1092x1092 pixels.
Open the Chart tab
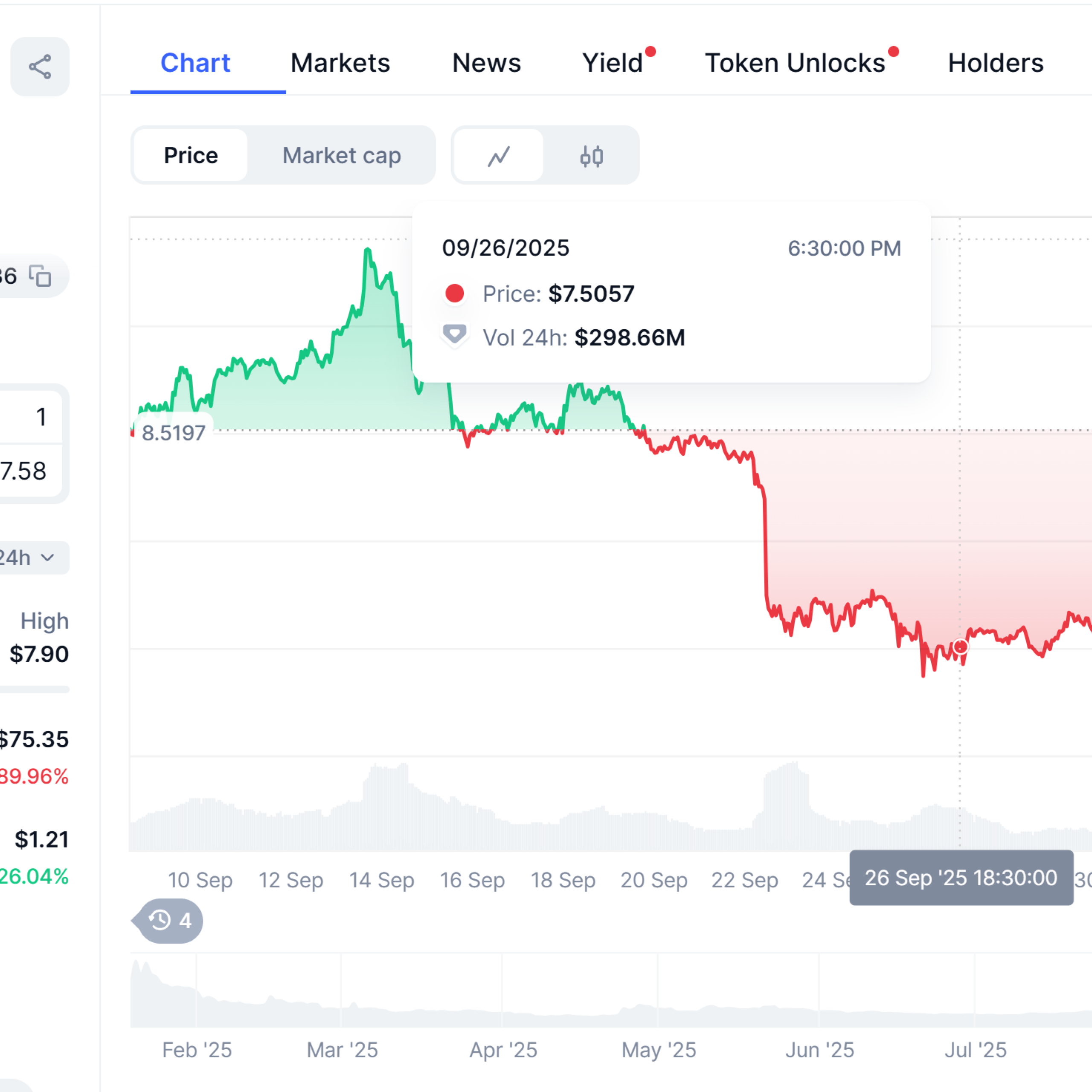(x=195, y=63)
